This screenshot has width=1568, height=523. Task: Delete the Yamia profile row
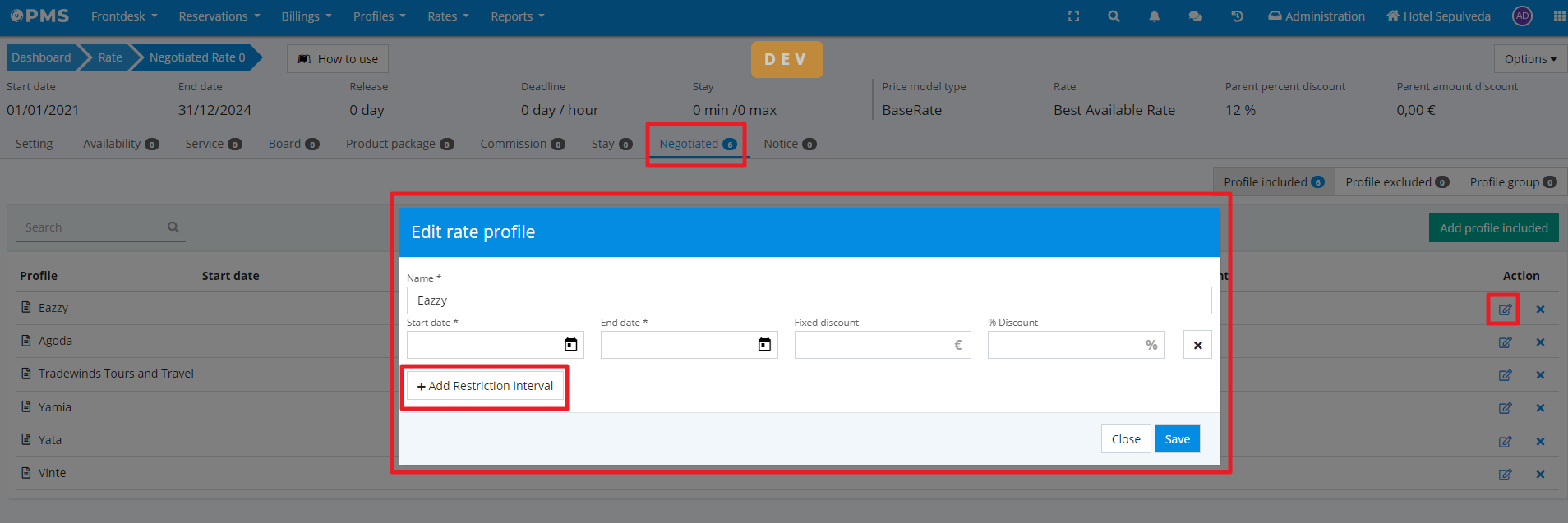pos(1540,408)
